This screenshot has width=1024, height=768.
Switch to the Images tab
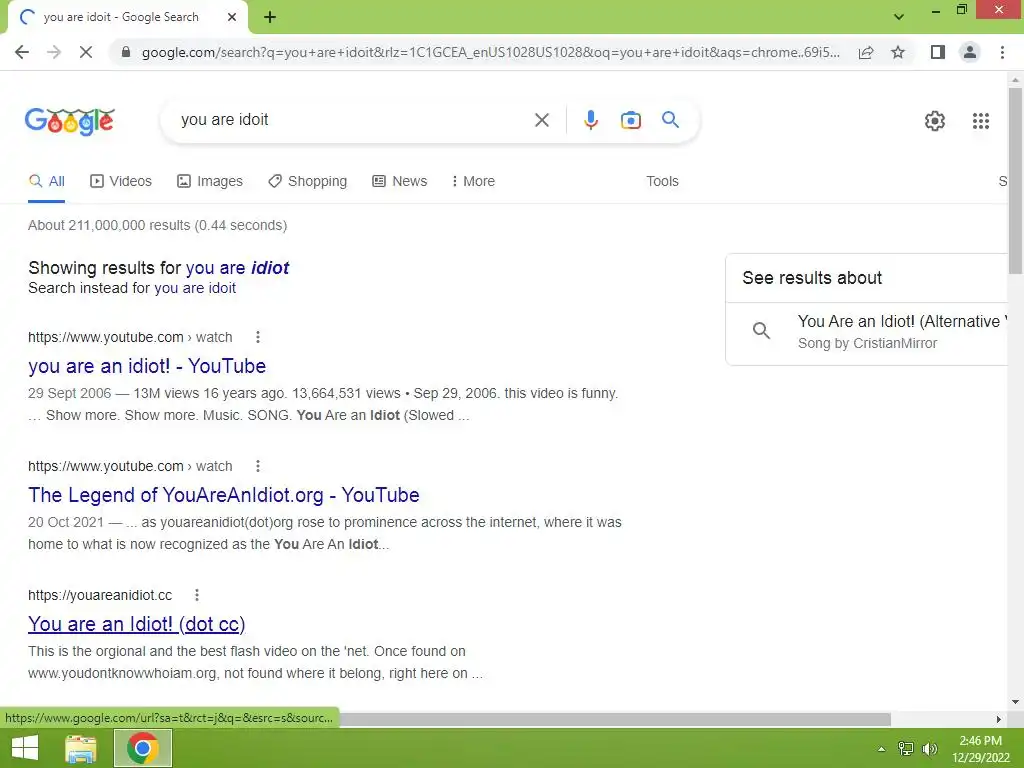click(x=210, y=182)
